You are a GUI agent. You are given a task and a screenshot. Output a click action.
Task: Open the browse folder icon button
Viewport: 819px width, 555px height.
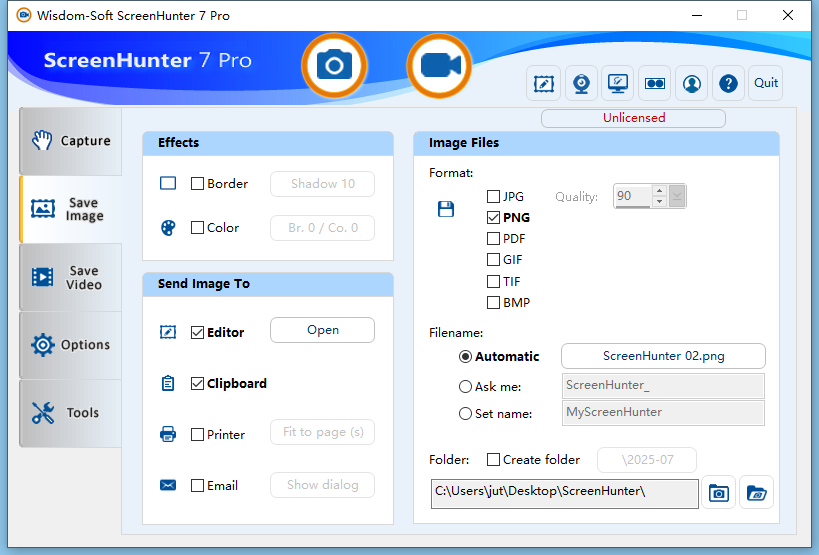[x=756, y=492]
